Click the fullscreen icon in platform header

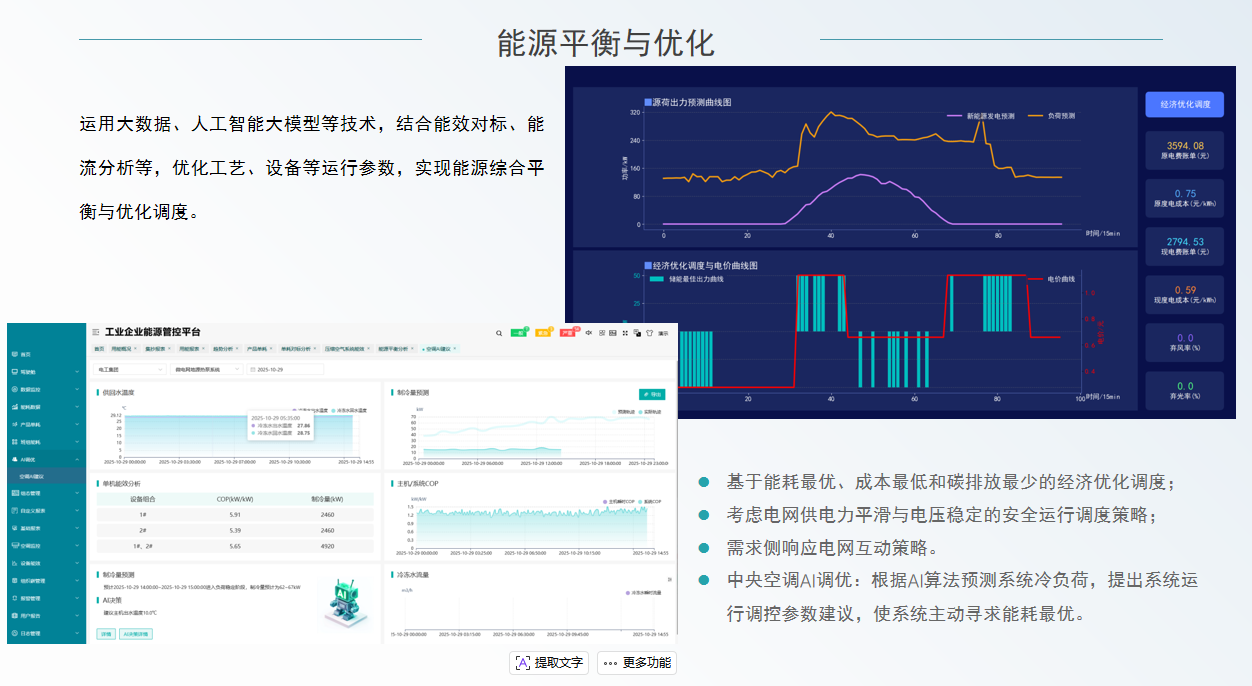tap(625, 333)
